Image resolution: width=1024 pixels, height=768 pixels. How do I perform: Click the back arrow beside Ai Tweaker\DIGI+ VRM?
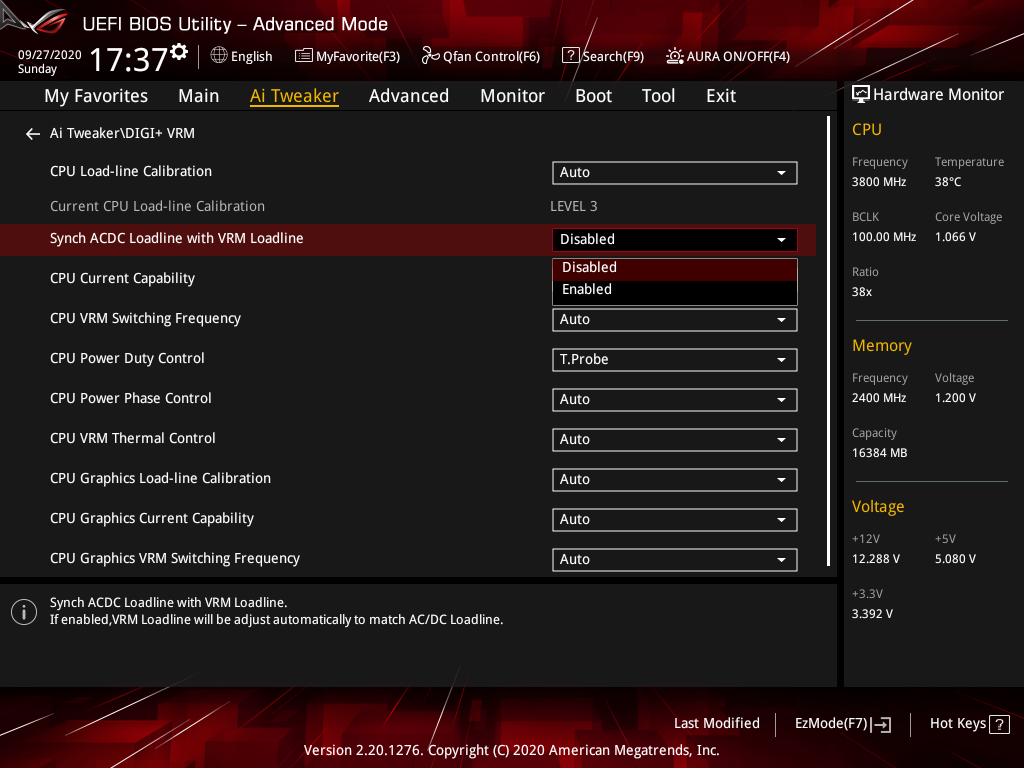[x=33, y=134]
